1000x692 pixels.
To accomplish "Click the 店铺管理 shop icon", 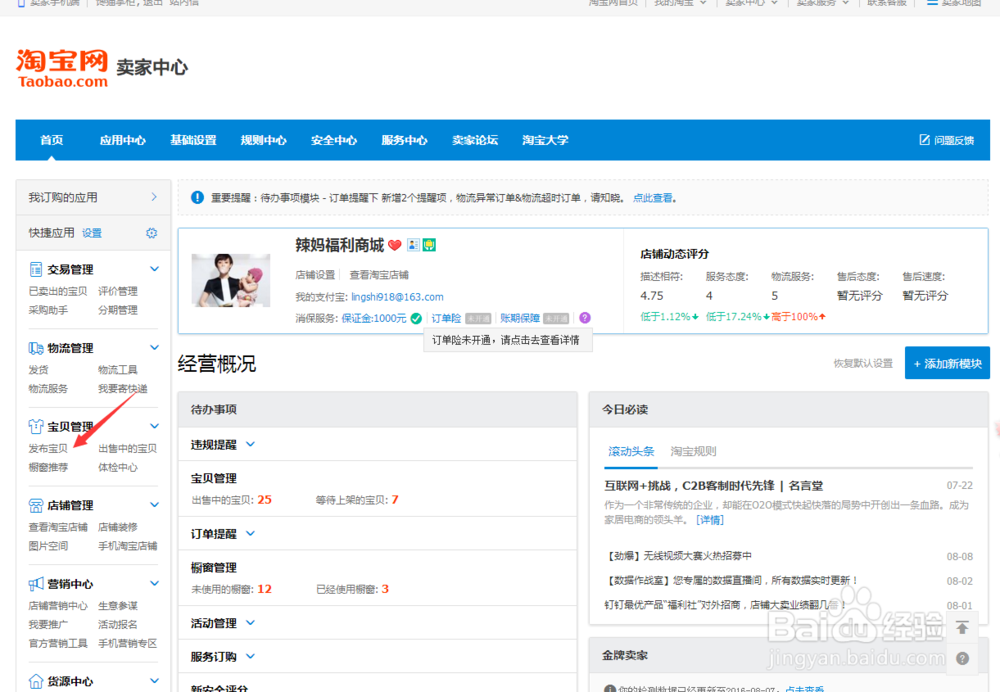I will coord(36,505).
